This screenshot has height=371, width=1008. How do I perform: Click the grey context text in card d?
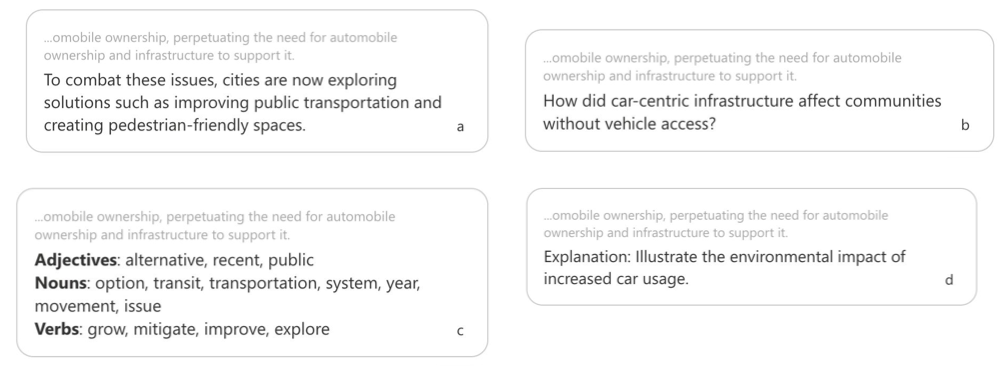tap(716, 224)
